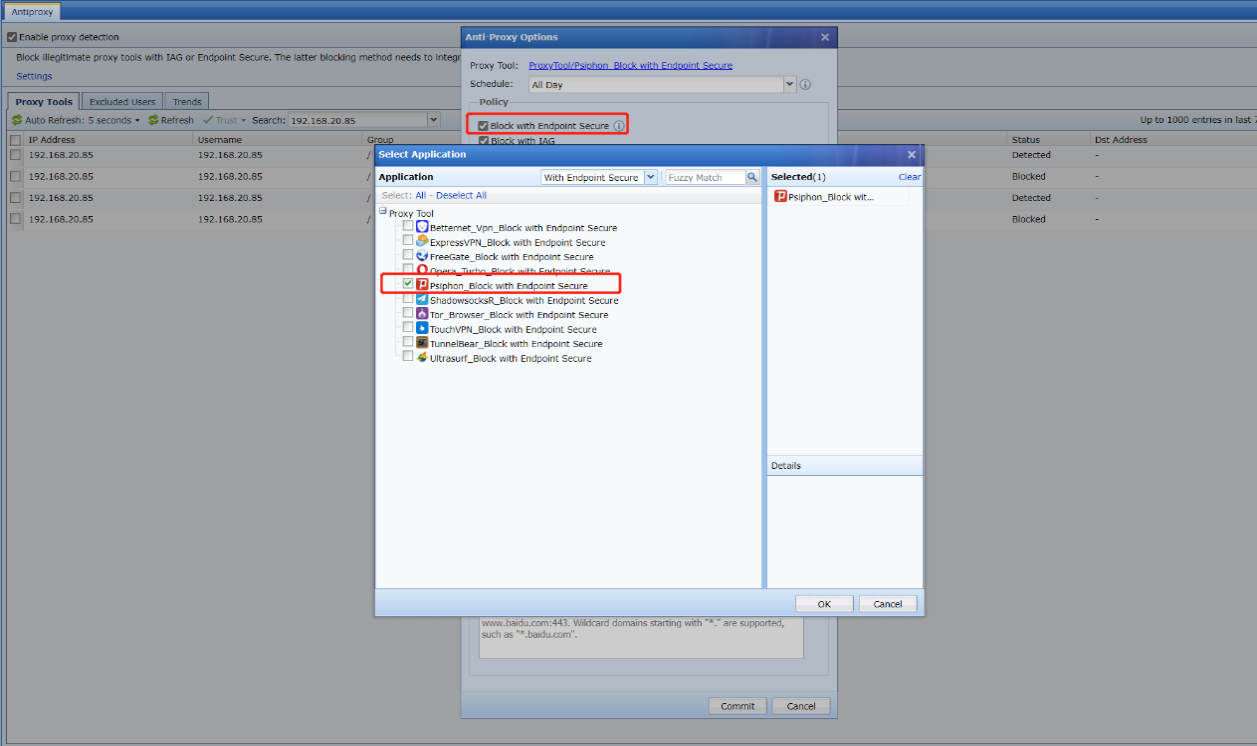Click the Betternet VPN app icon
The image size is (1257, 746).
coord(422,227)
